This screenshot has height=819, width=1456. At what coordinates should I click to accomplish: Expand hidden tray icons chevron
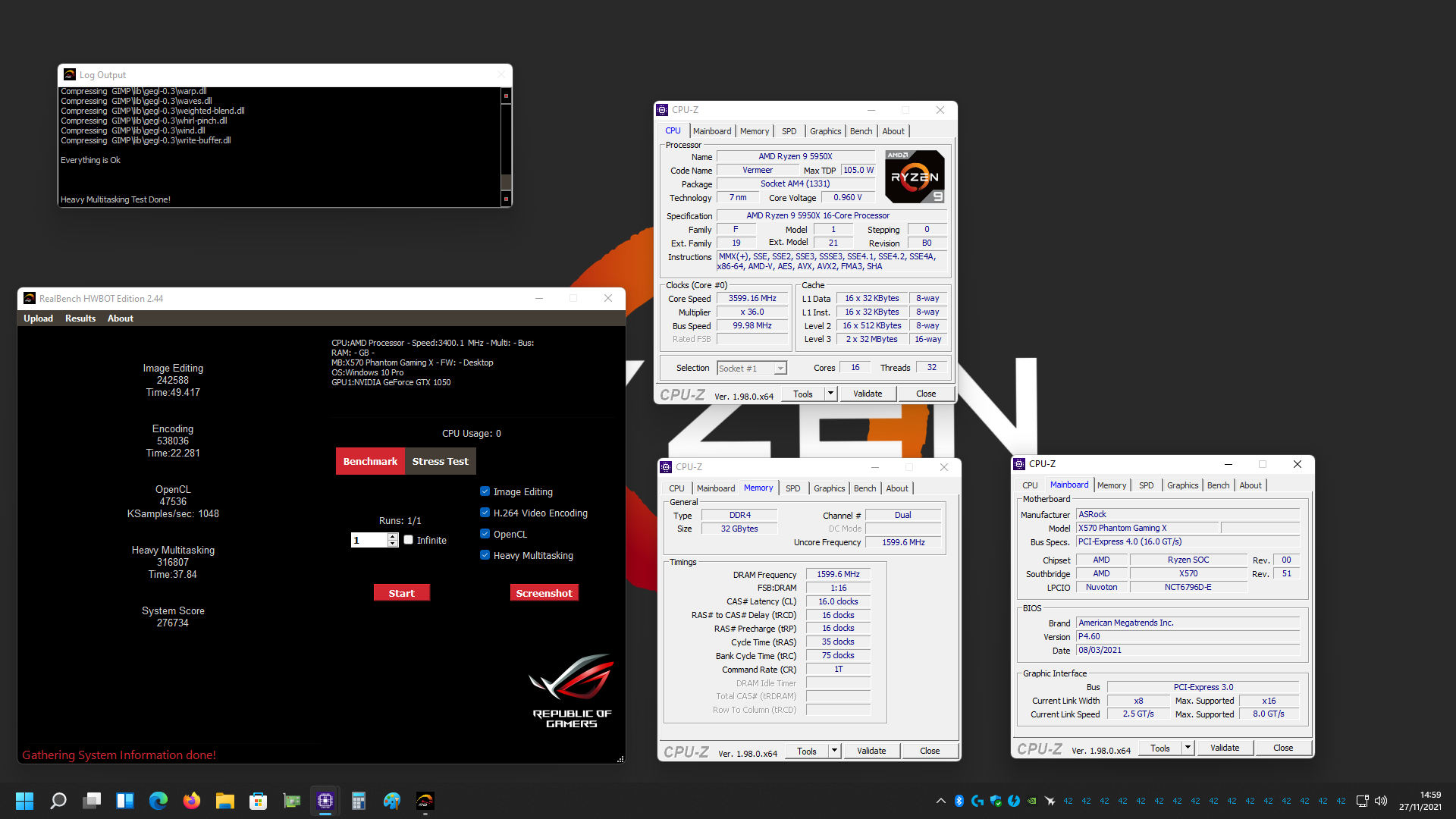(x=941, y=801)
